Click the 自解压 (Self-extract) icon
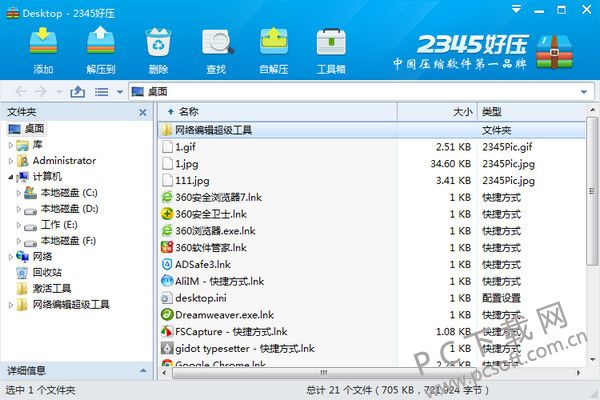Image resolution: width=600 pixels, height=400 pixels. [x=274, y=41]
